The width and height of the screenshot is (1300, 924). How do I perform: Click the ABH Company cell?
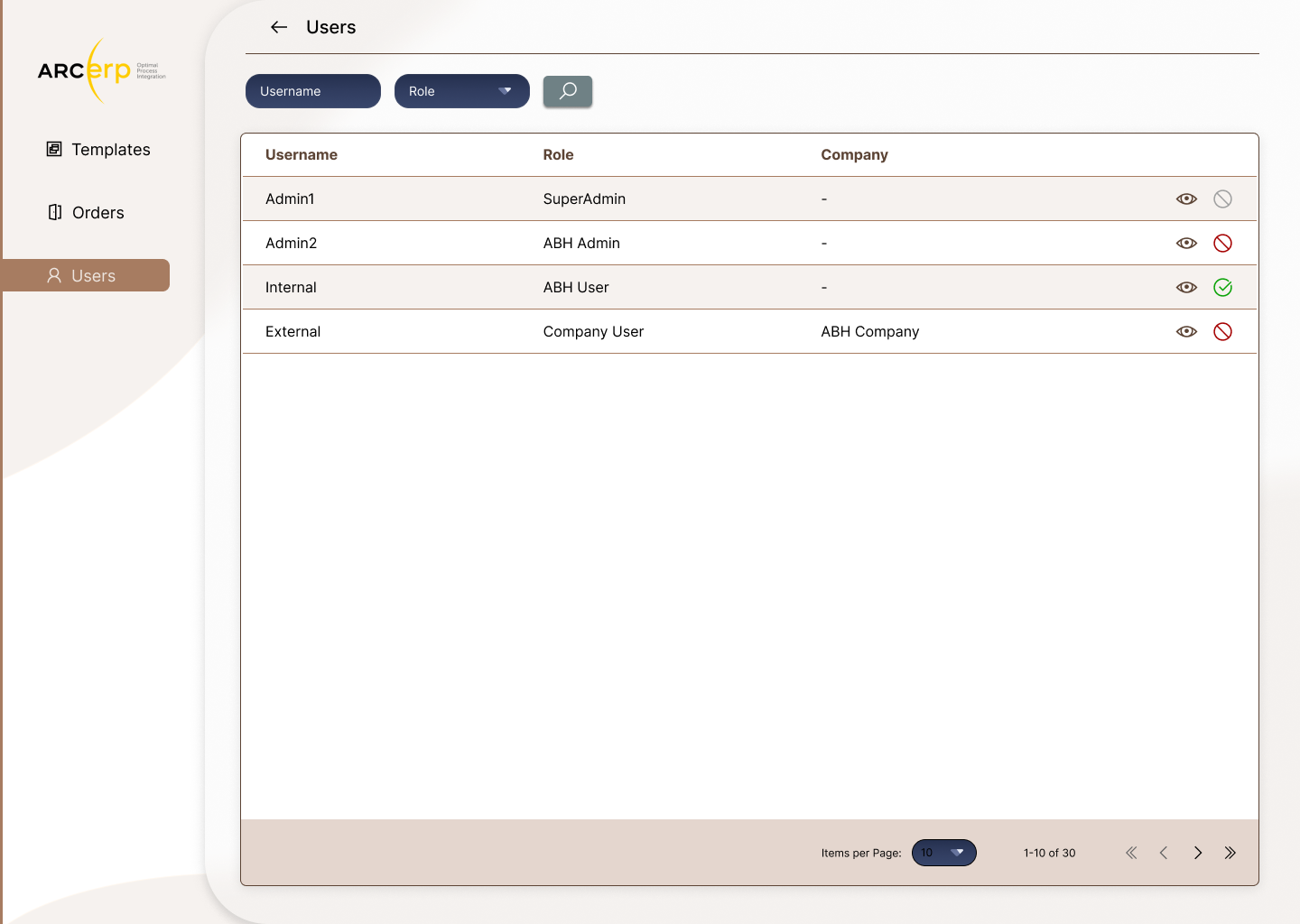870,331
